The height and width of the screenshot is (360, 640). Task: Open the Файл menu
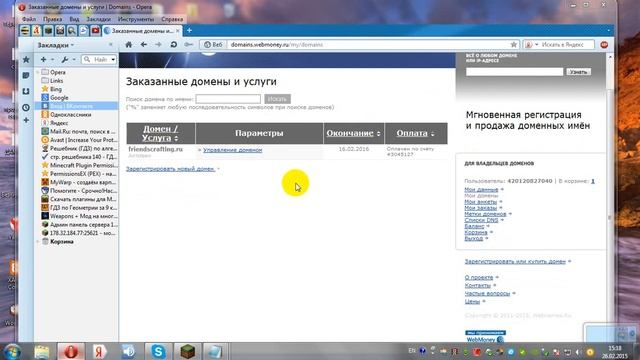tap(29, 19)
